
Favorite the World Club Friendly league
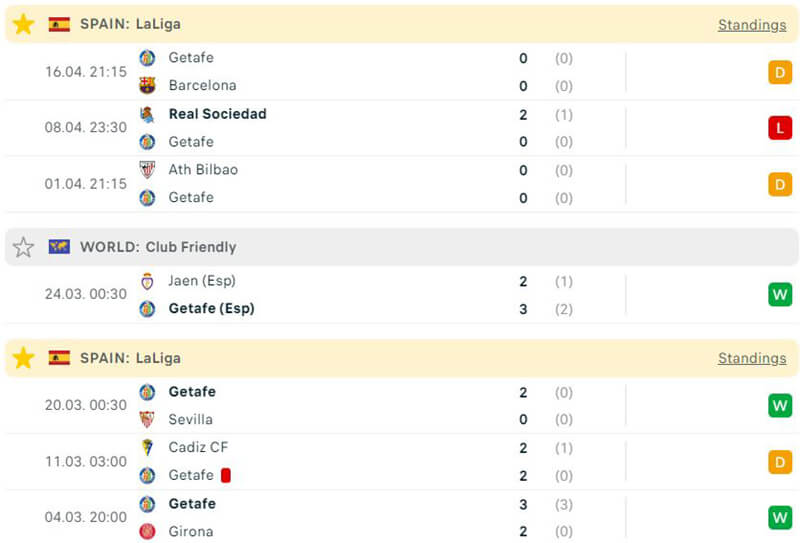point(23,247)
